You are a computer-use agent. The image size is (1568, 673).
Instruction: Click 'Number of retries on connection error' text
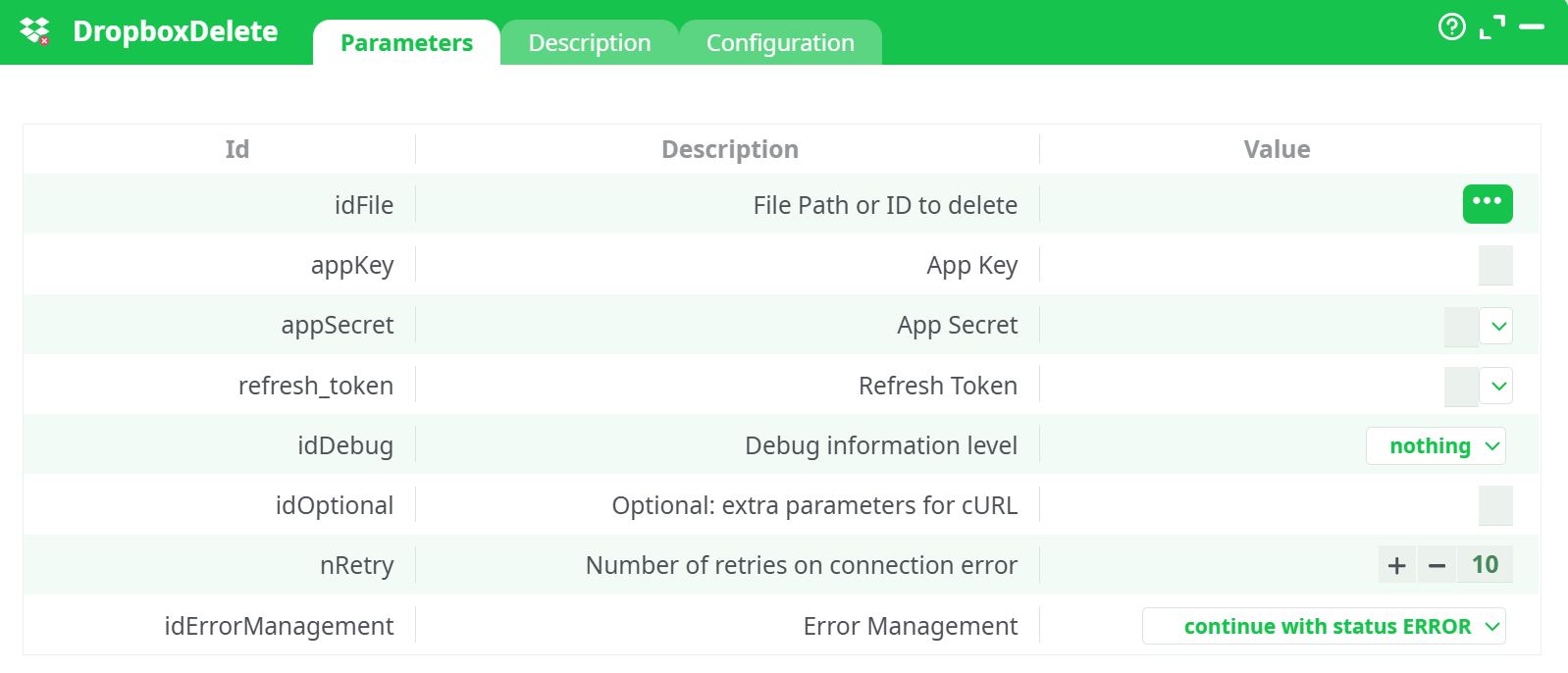[x=802, y=566]
